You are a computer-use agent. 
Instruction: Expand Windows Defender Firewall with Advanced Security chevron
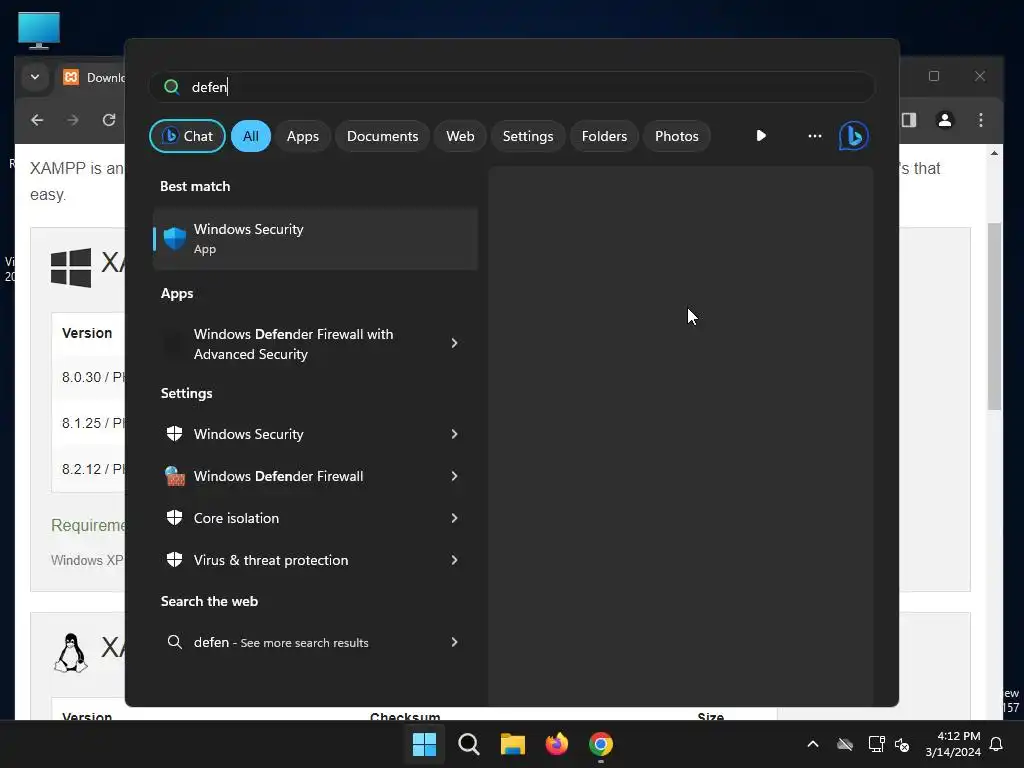[x=455, y=344]
